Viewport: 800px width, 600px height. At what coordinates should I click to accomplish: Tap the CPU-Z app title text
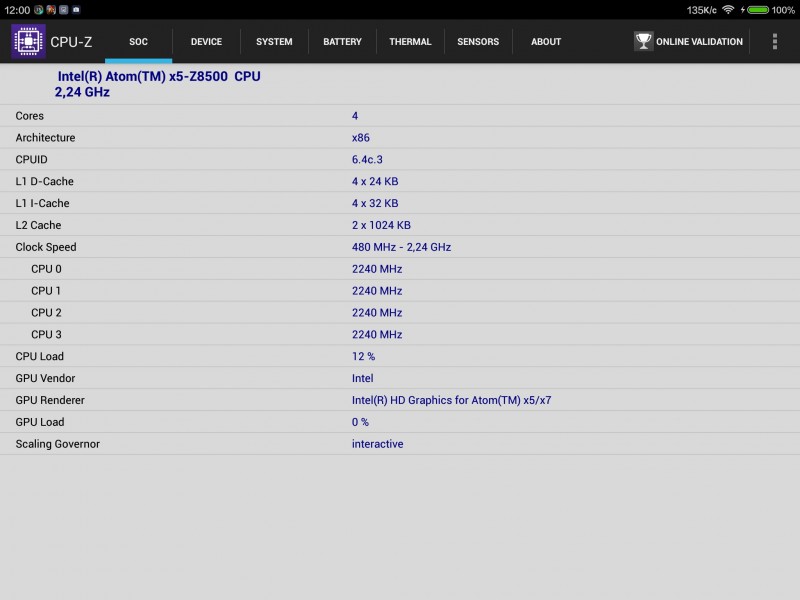71,42
